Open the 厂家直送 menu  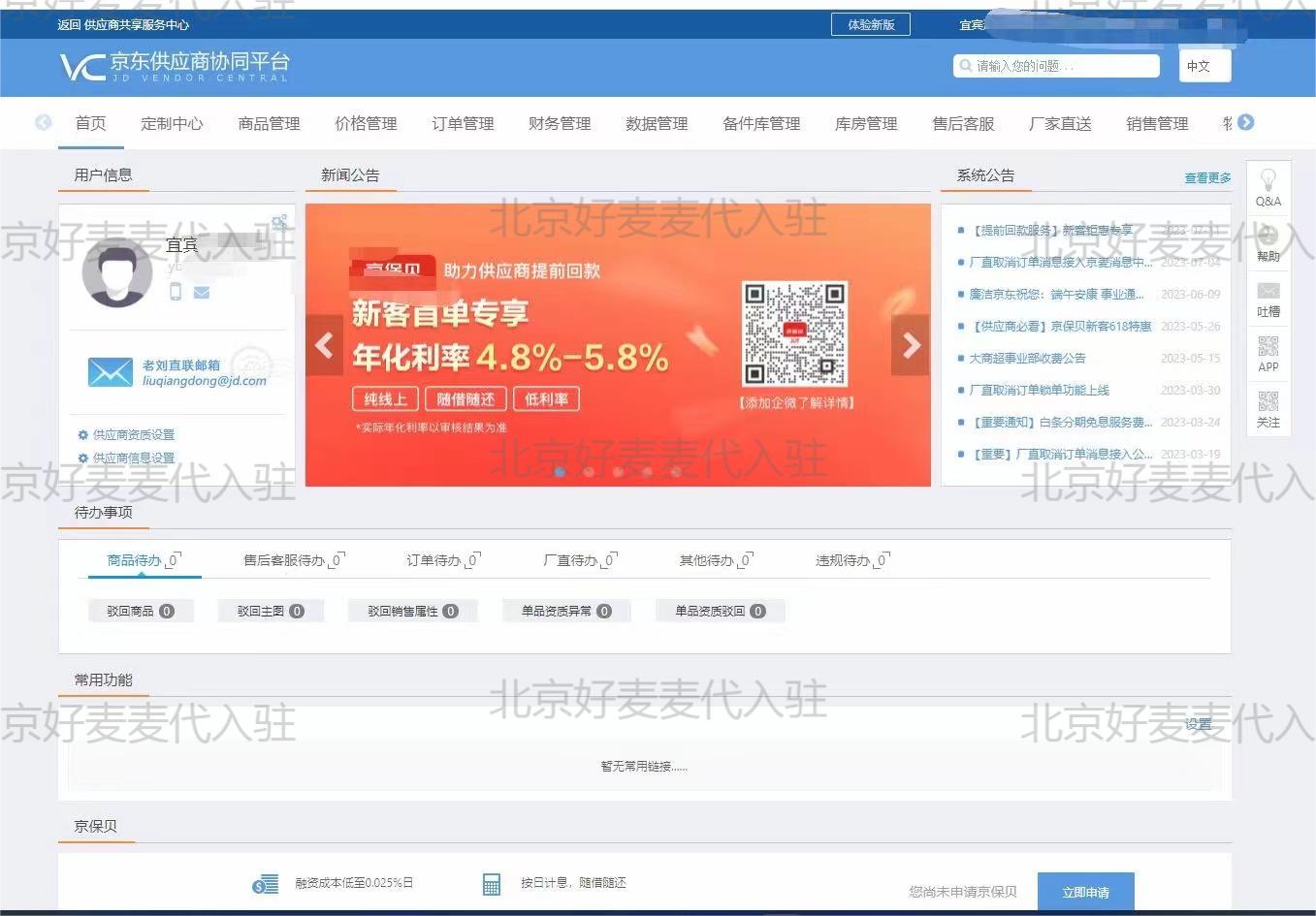click(1060, 123)
